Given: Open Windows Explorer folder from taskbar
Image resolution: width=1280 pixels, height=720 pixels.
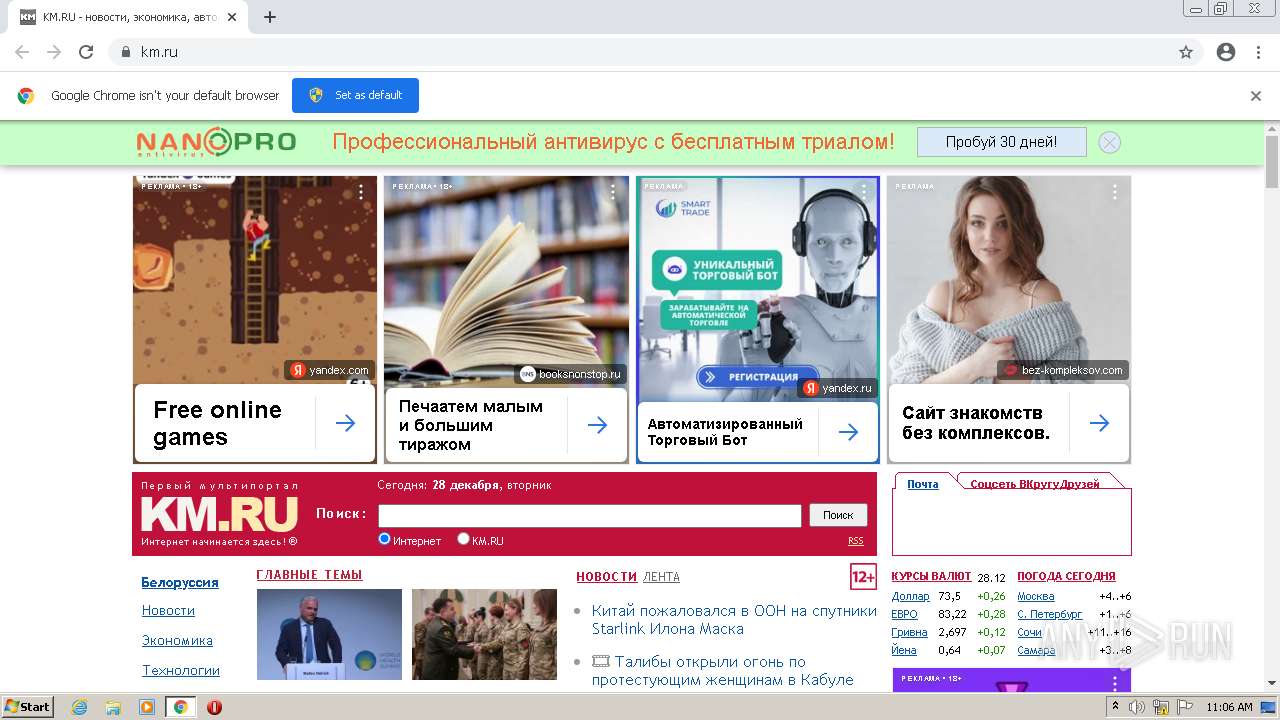Looking at the screenshot, I should 113,707.
